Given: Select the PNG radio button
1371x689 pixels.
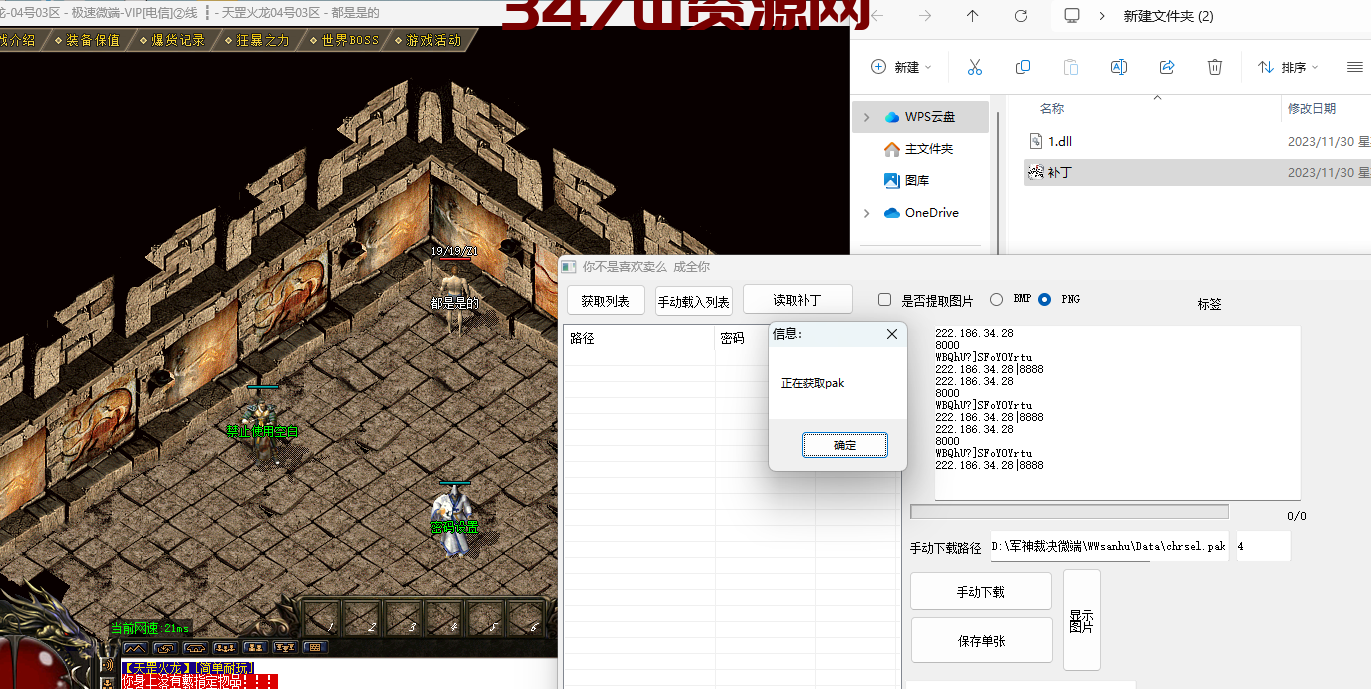Looking at the screenshot, I should (1045, 299).
